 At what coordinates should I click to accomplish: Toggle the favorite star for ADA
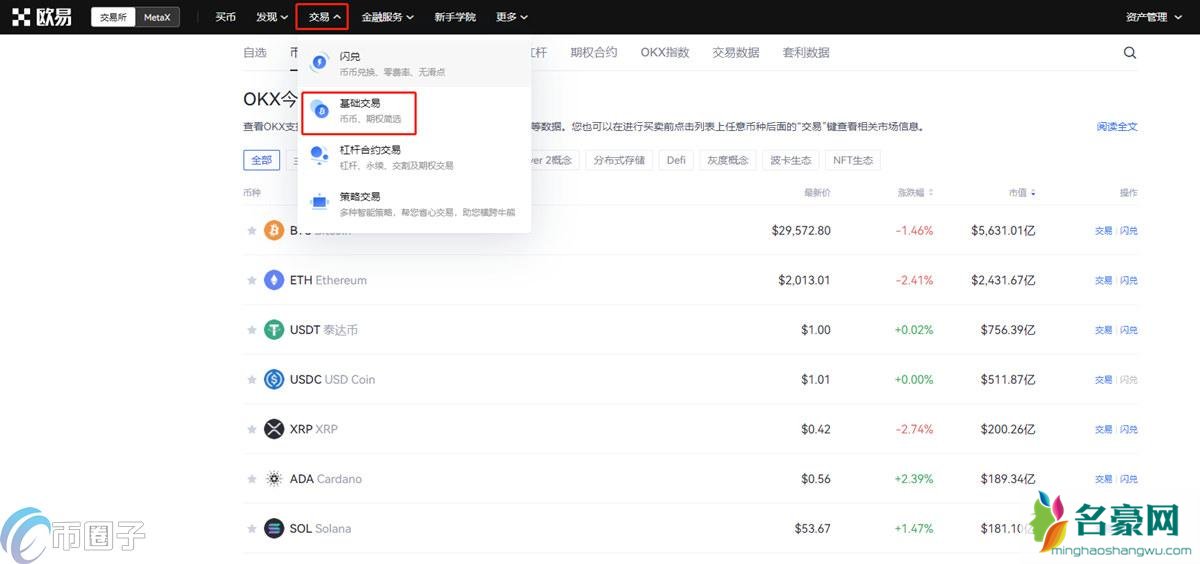point(252,479)
